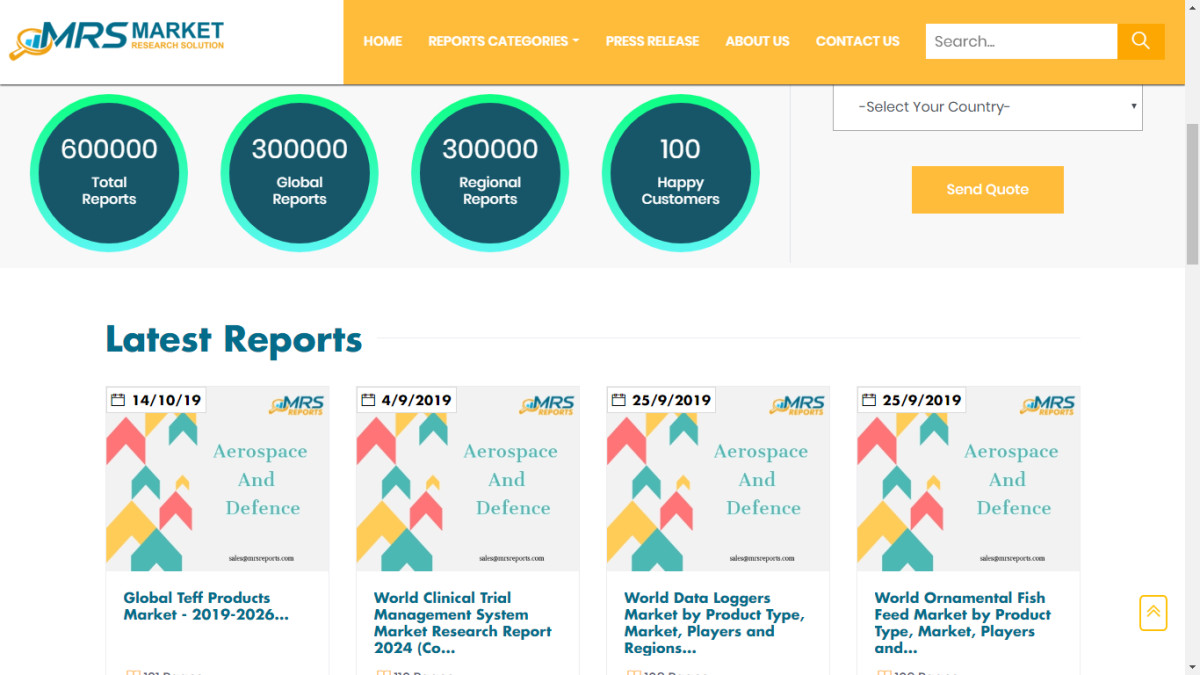1200x675 pixels.
Task: Click the Ornamental Fish Feed report thumbnail
Action: pyautogui.click(x=968, y=479)
